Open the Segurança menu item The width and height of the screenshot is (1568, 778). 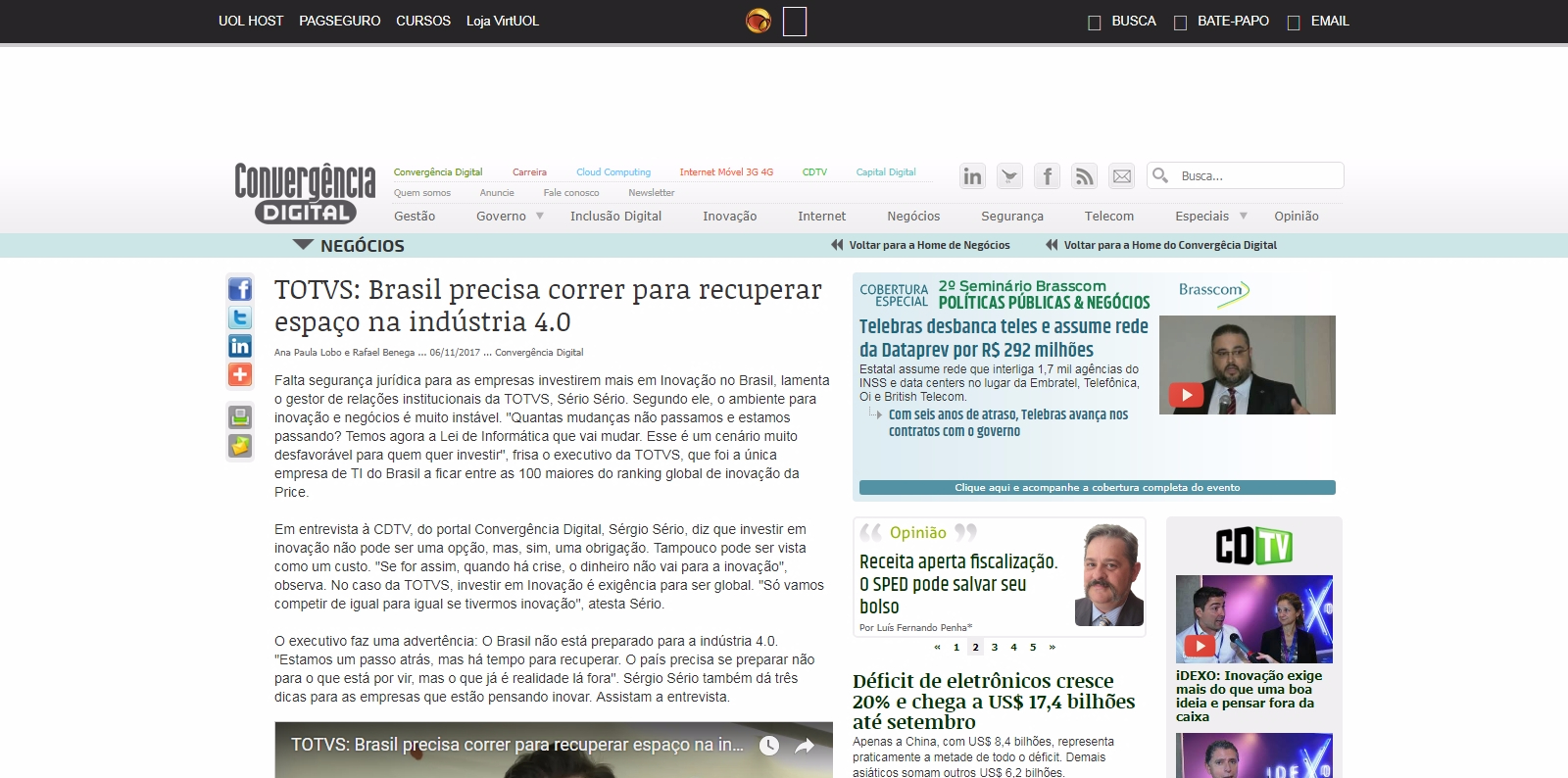point(1012,216)
